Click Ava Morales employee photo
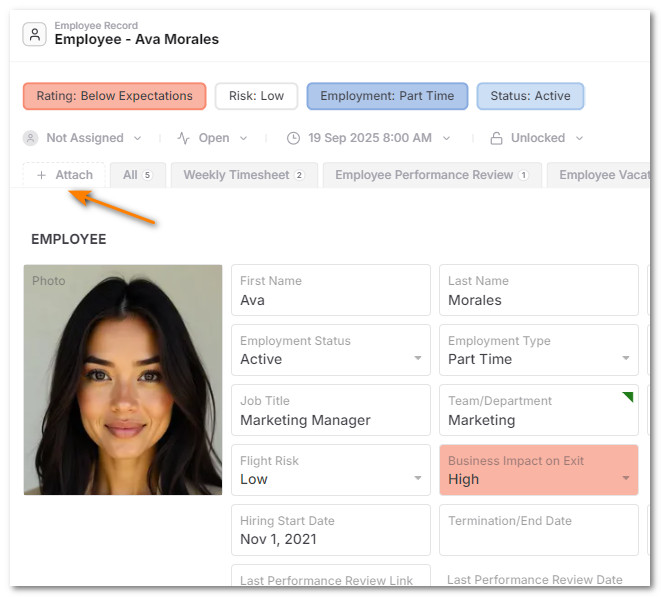Viewport: 661px width, 597px height. coord(123,380)
